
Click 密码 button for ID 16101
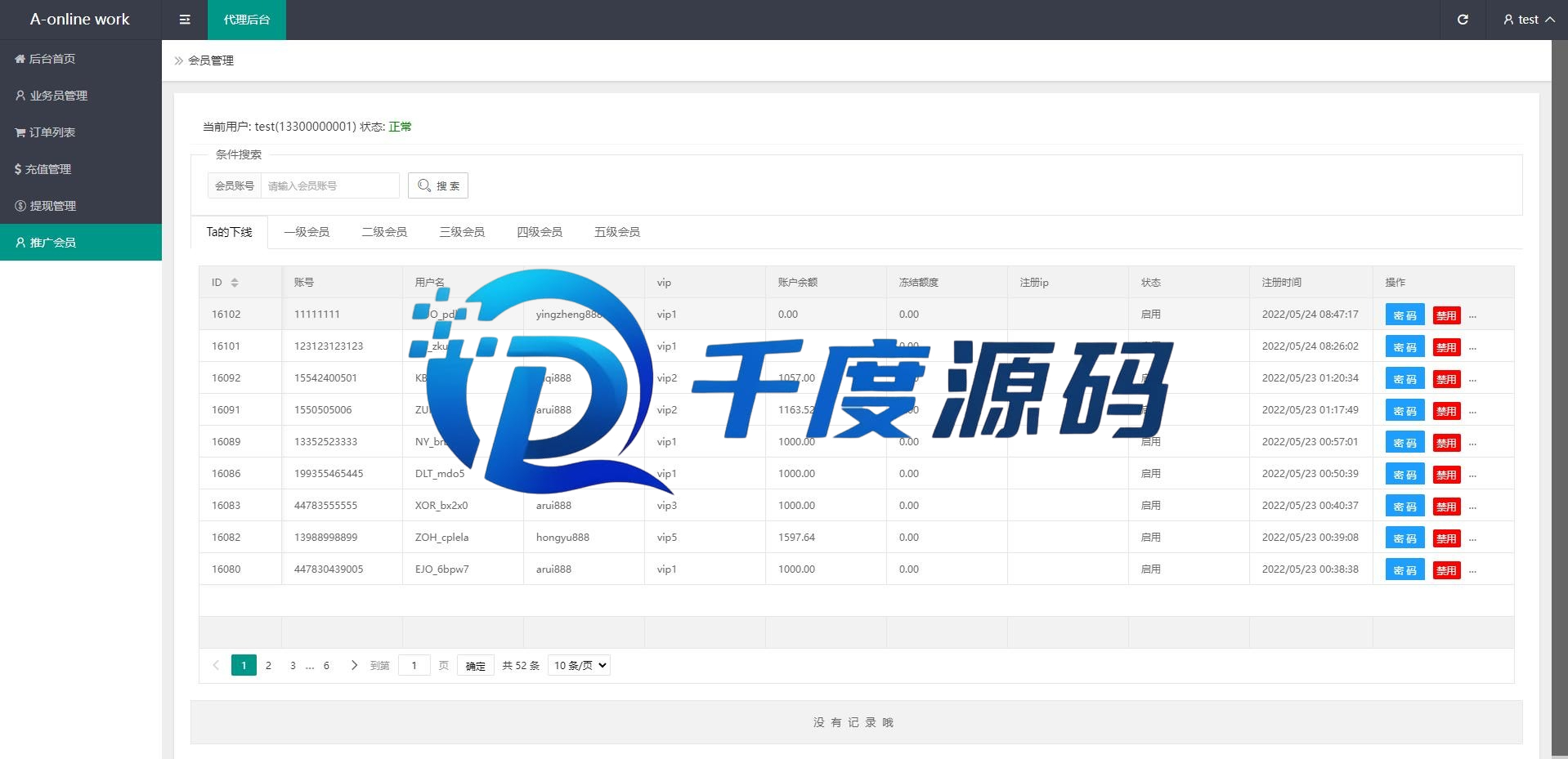point(1404,346)
